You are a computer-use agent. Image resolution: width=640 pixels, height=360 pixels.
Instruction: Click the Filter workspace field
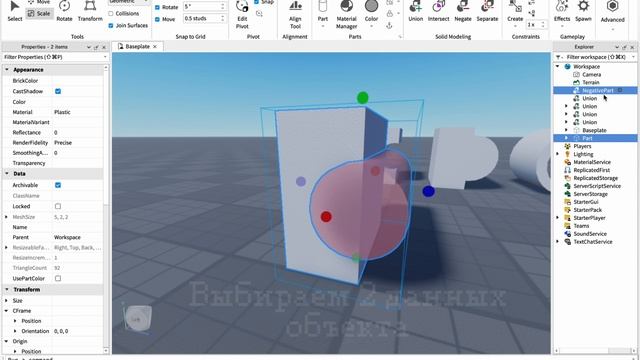[x=597, y=57]
